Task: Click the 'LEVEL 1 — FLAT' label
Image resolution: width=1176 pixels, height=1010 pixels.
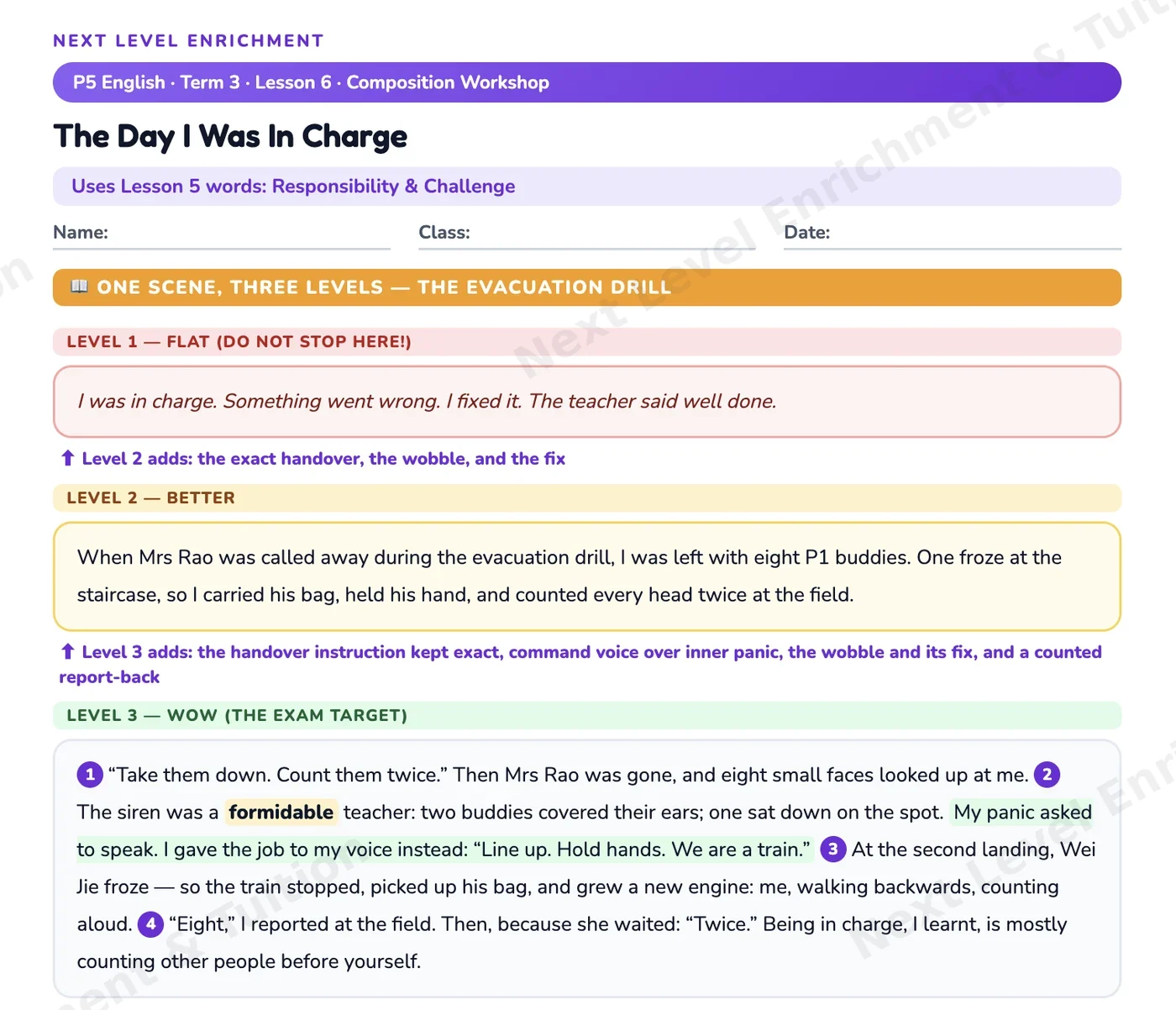Action: [x=239, y=341]
